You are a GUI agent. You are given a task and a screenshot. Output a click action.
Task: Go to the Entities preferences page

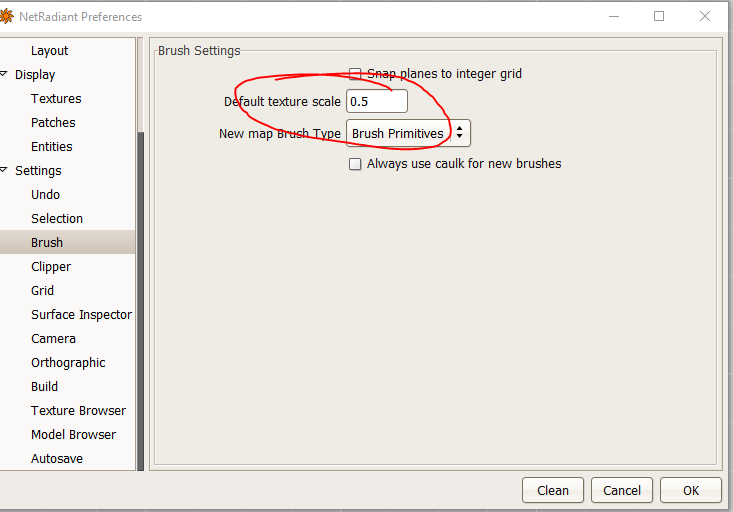[x=52, y=147]
